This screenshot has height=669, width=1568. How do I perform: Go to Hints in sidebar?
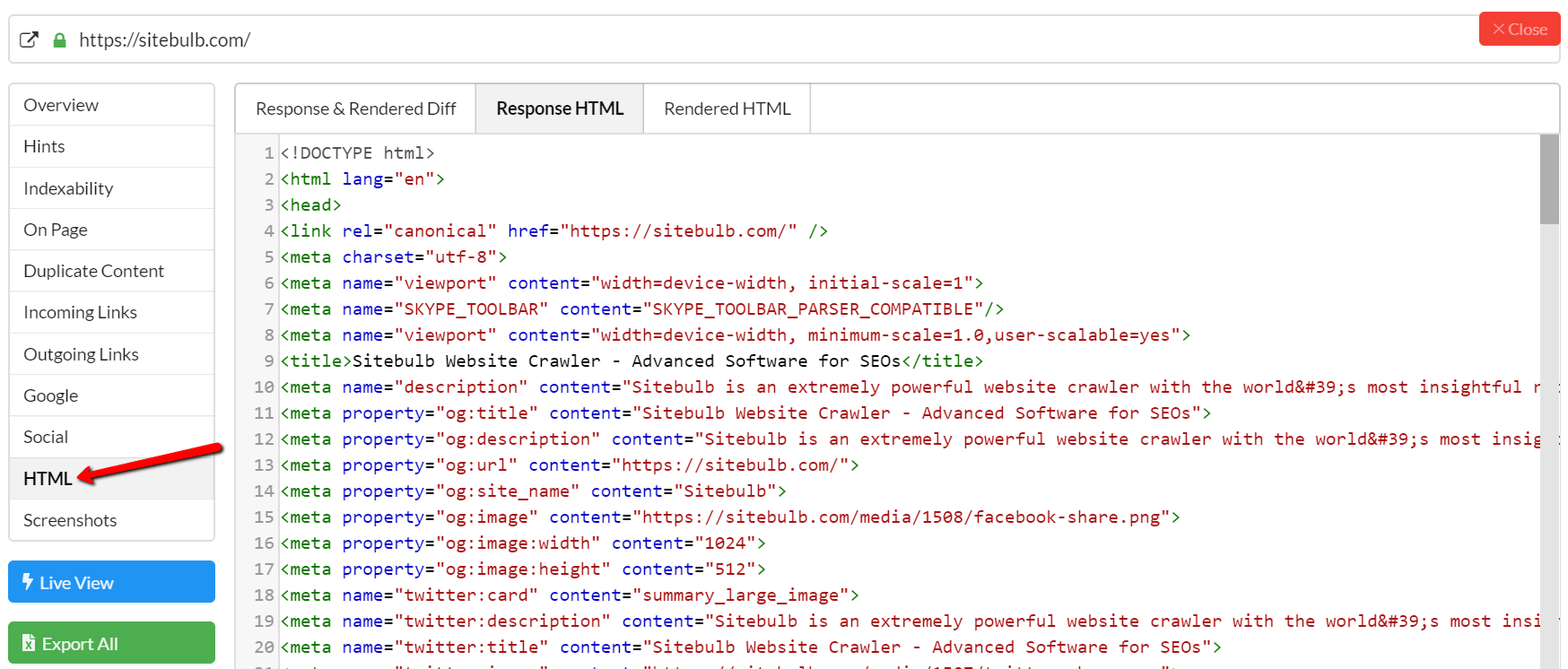pos(44,146)
